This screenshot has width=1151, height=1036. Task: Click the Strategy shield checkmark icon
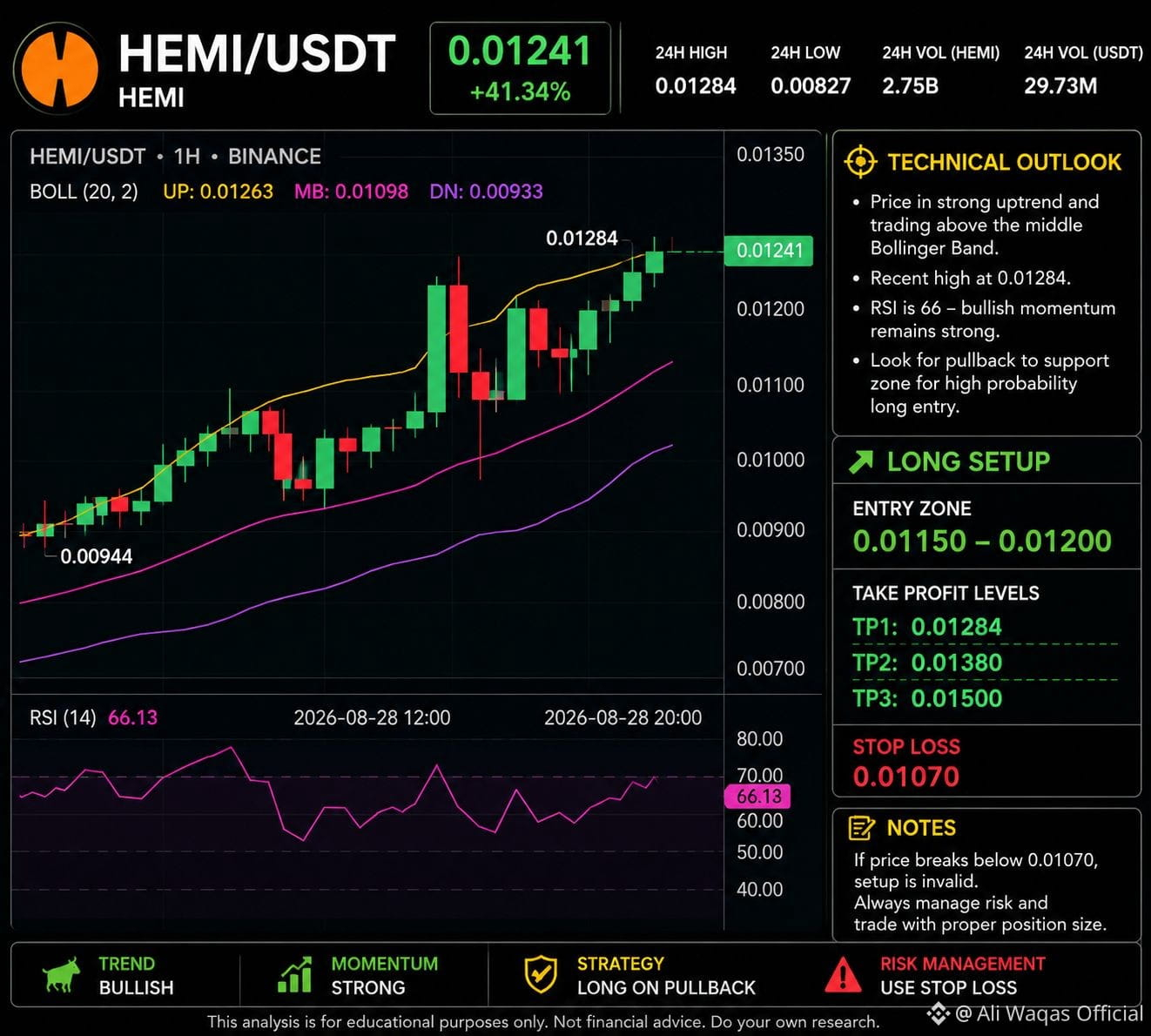pyautogui.click(x=541, y=975)
